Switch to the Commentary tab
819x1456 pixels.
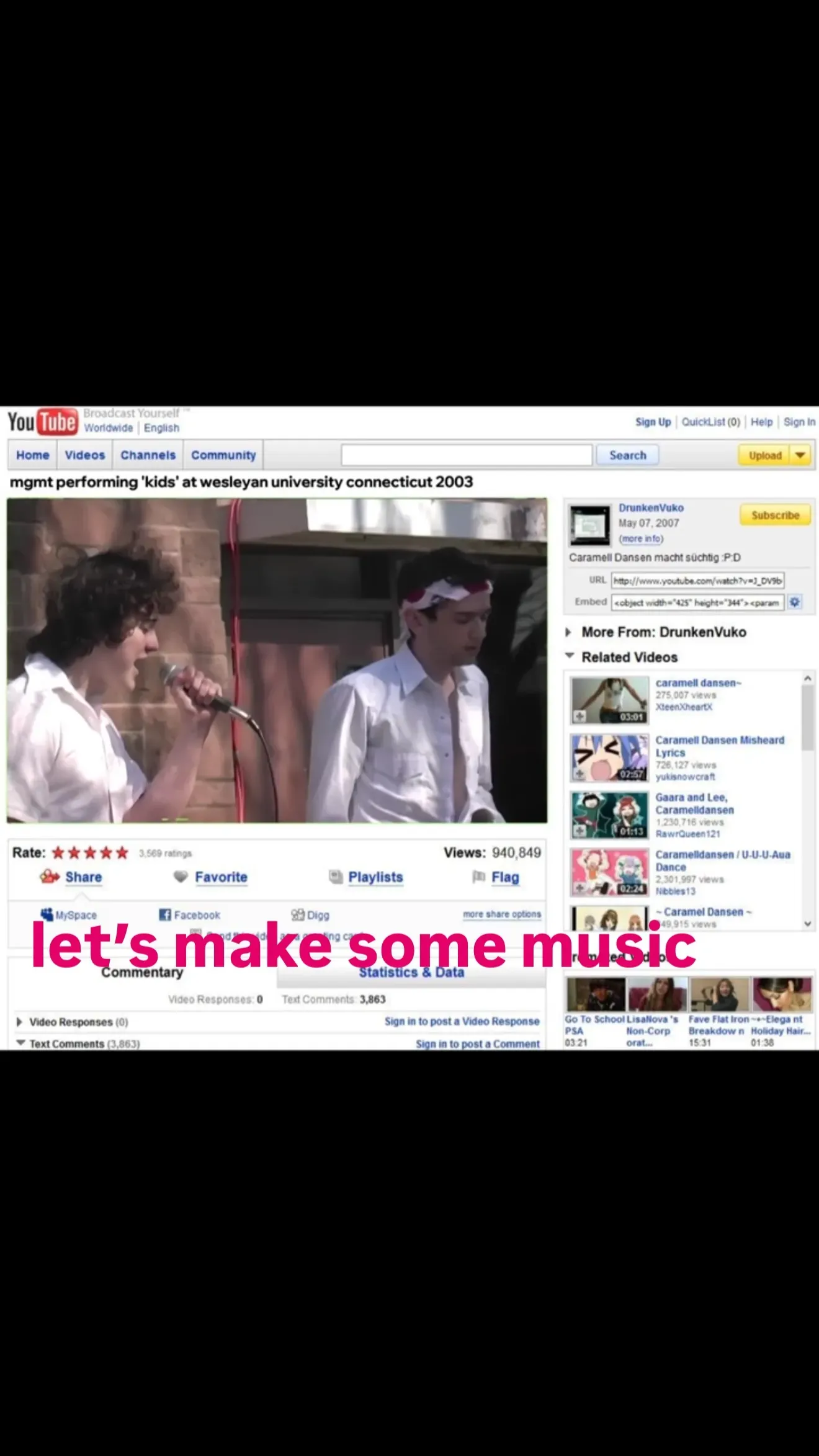click(142, 973)
